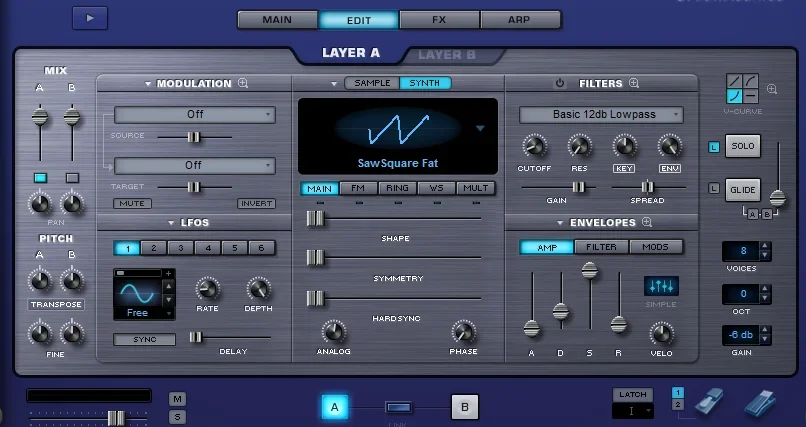
Task: Toggle layer A mix enable button
Action: (40, 178)
